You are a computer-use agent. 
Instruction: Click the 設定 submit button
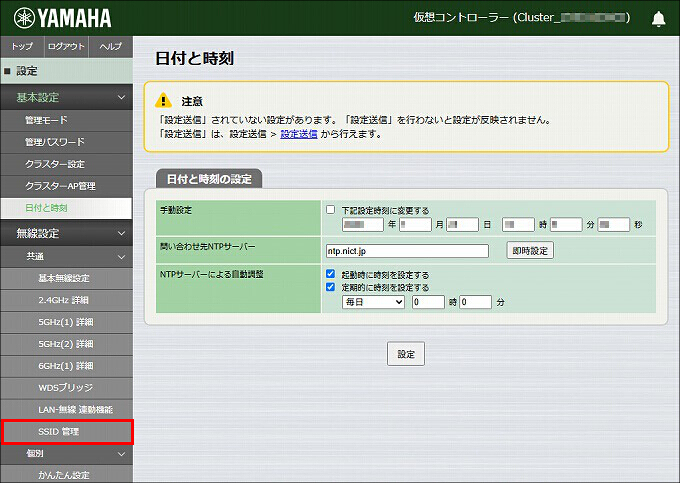coord(406,354)
